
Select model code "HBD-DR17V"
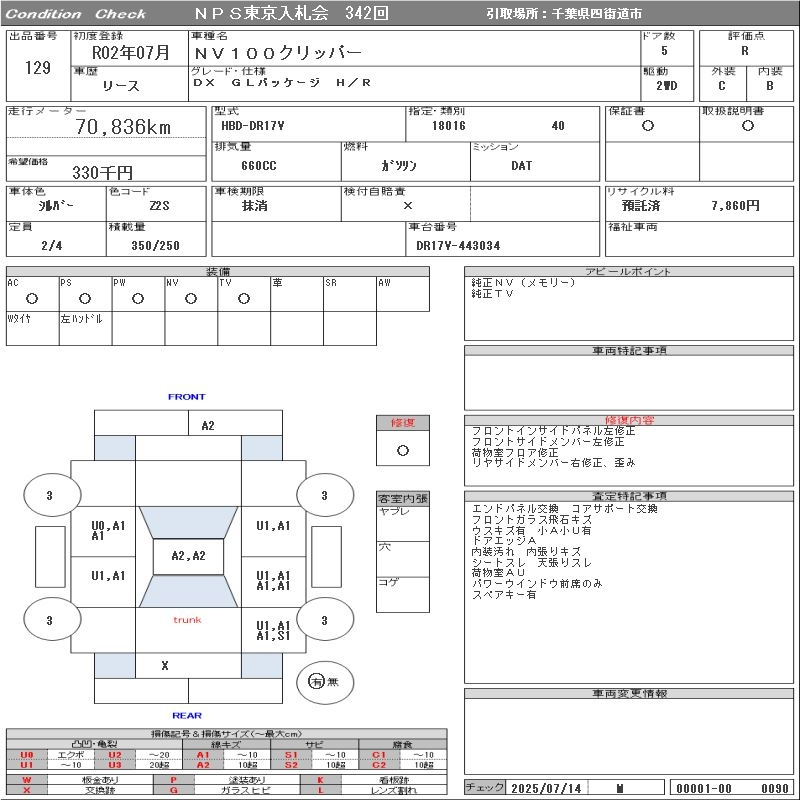tap(253, 126)
